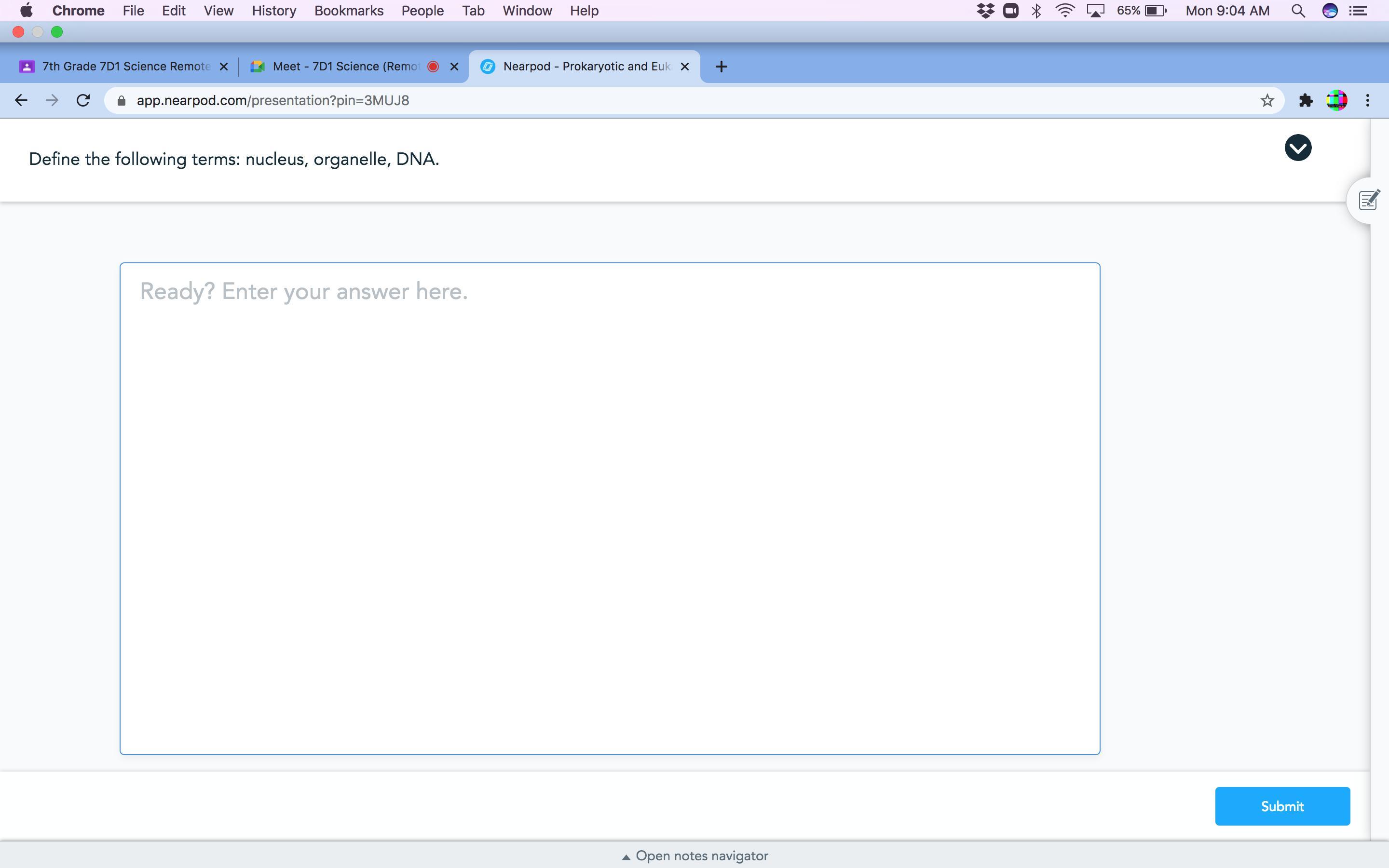Bookmark page with star icon

click(1267, 100)
